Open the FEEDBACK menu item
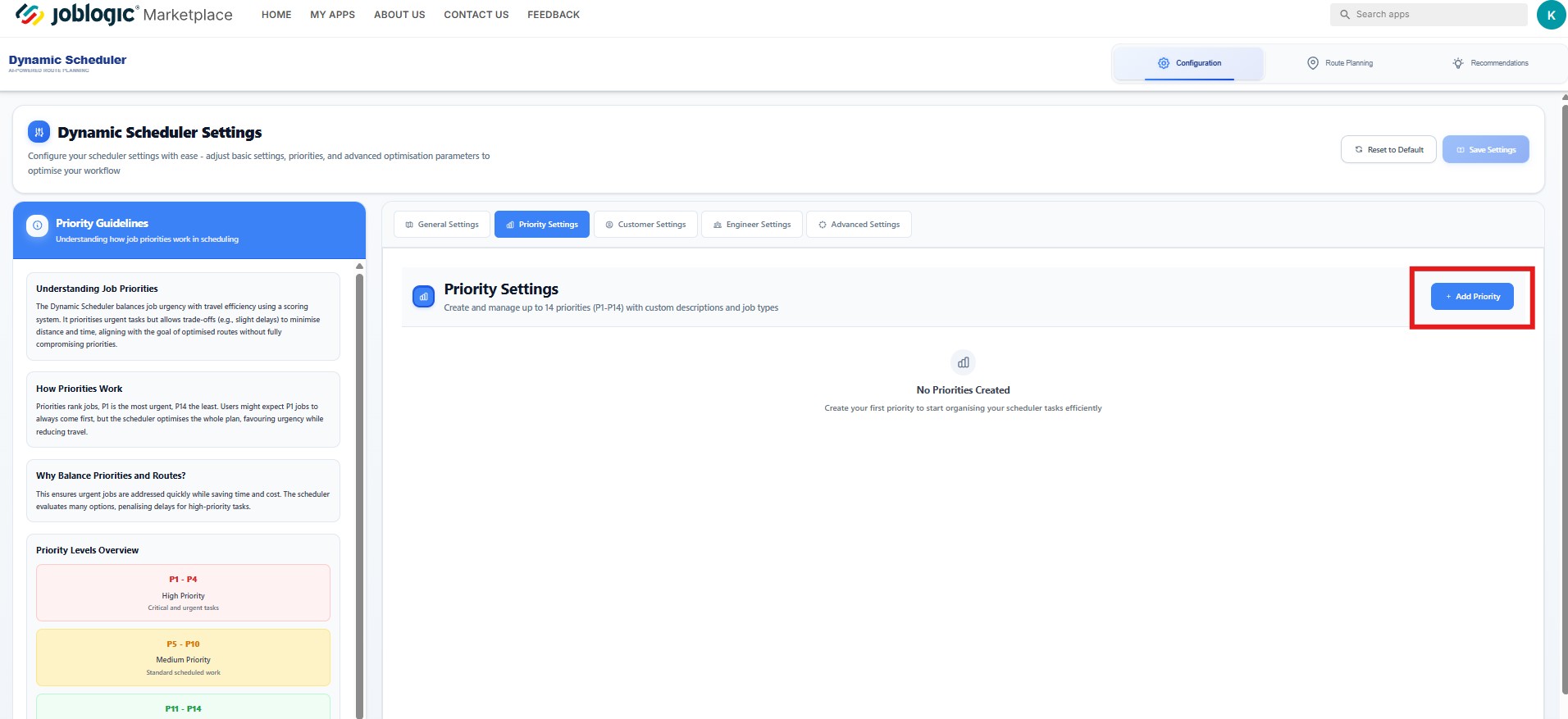Screen dimensions: 1568x719 coord(554,15)
